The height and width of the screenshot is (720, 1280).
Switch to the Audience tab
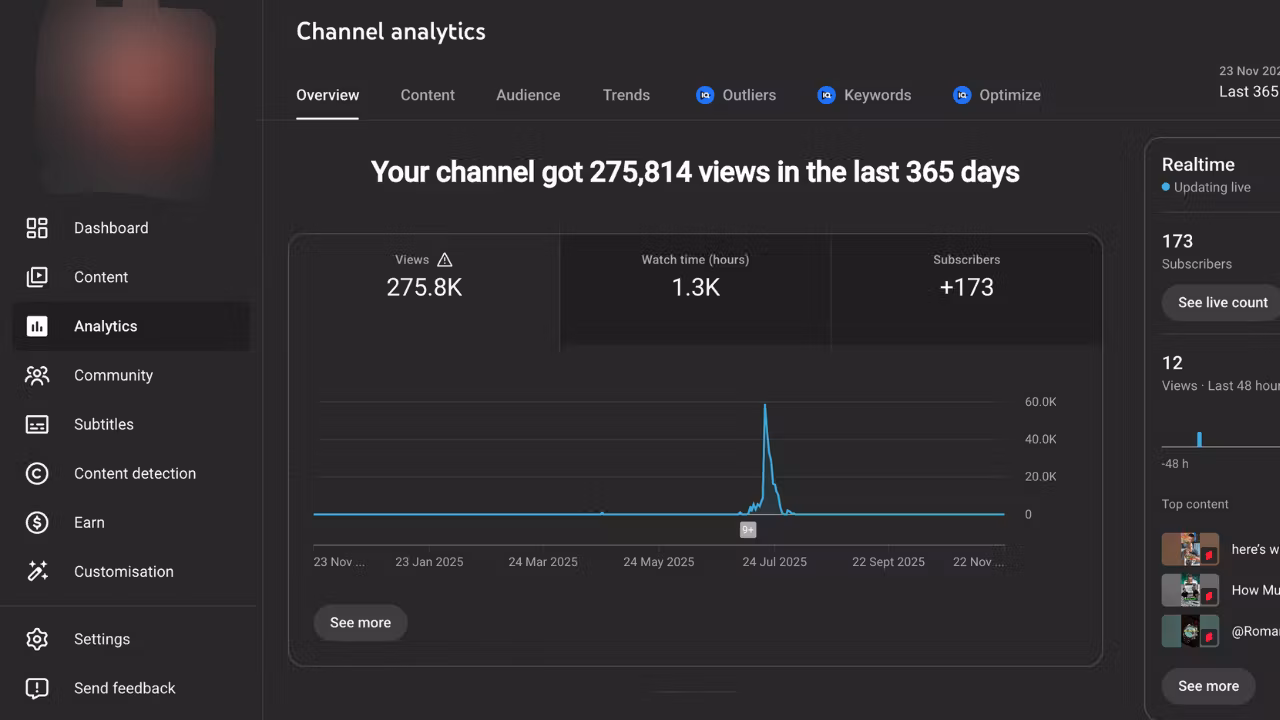[528, 95]
